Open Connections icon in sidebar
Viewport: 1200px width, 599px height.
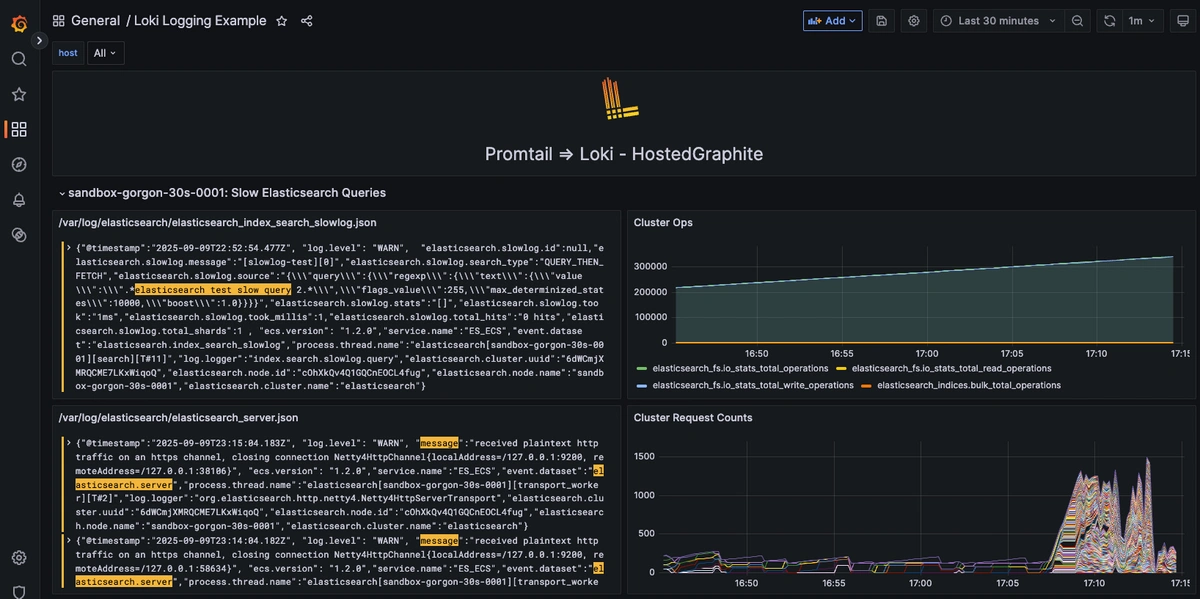pos(19,235)
